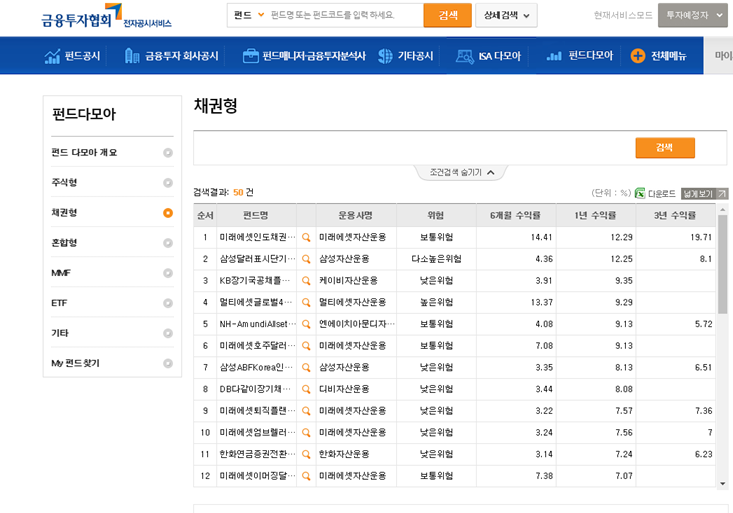Click 위험 column header
This screenshot has height=513, width=733.
[x=436, y=216]
